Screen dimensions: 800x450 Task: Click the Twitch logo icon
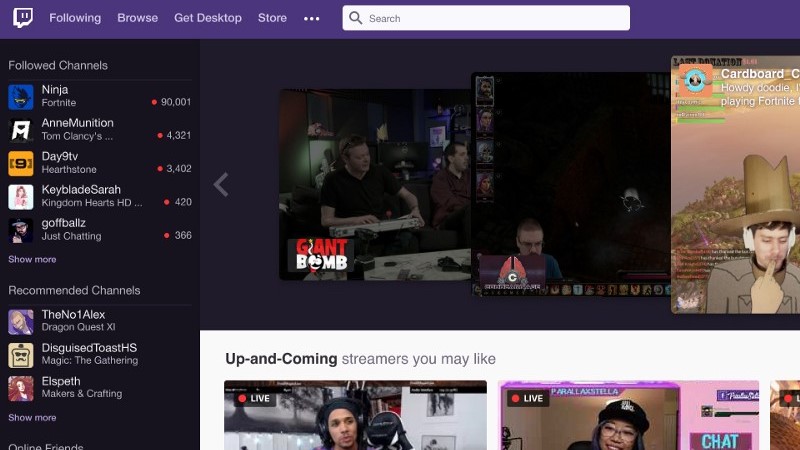[x=23, y=18]
